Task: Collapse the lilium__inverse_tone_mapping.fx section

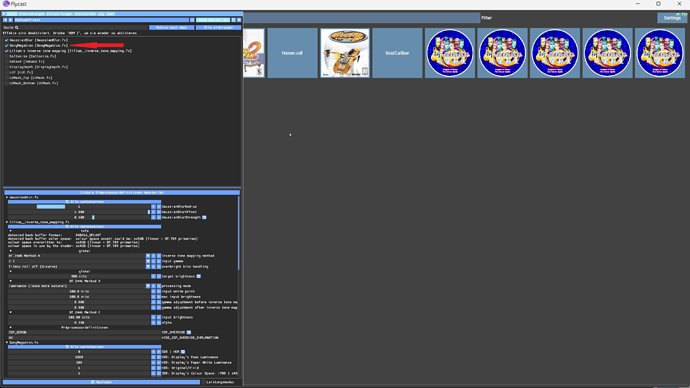Action: tap(7, 222)
